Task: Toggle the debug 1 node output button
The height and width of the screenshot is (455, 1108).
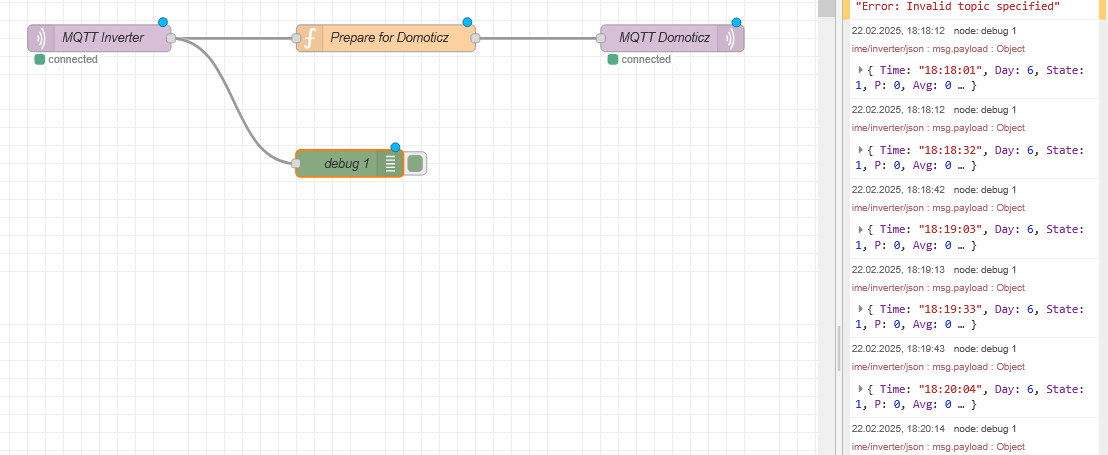Action: click(416, 163)
